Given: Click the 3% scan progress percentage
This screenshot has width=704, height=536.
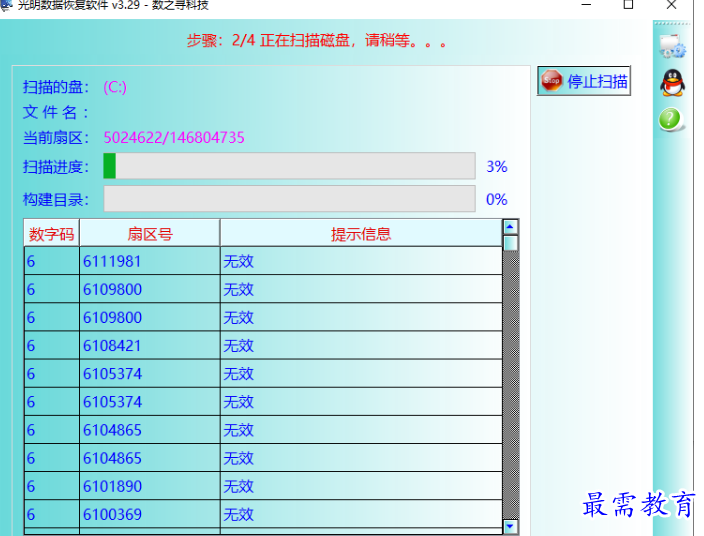Looking at the screenshot, I should coord(497,167).
